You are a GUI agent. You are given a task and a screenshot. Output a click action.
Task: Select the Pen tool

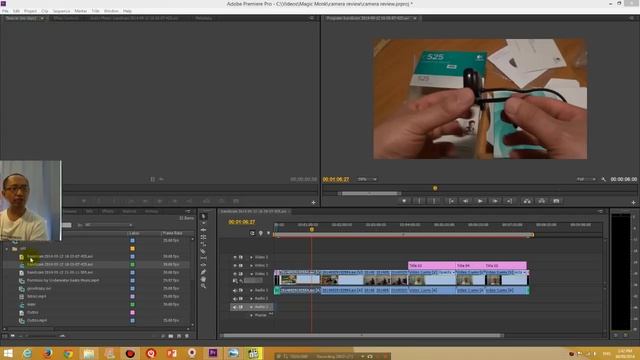203,272
